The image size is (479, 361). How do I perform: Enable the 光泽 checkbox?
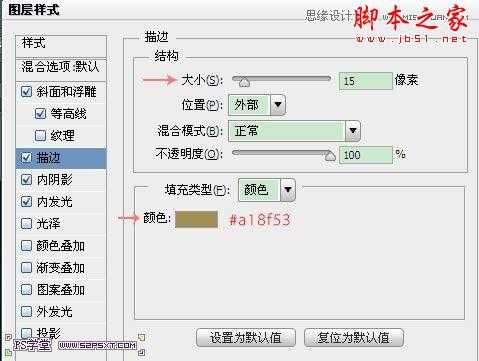click(26, 224)
